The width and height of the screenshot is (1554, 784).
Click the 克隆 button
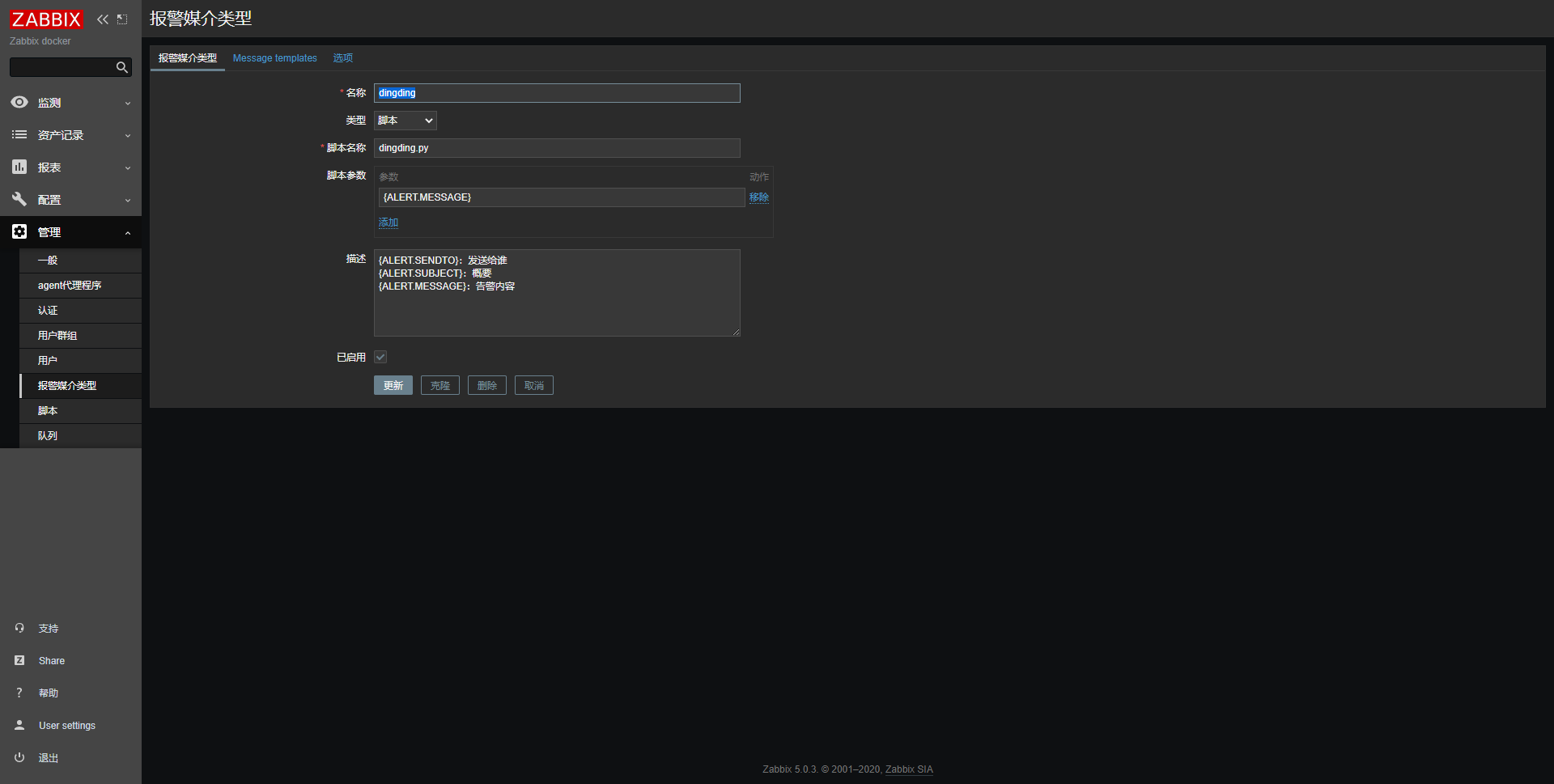click(440, 385)
